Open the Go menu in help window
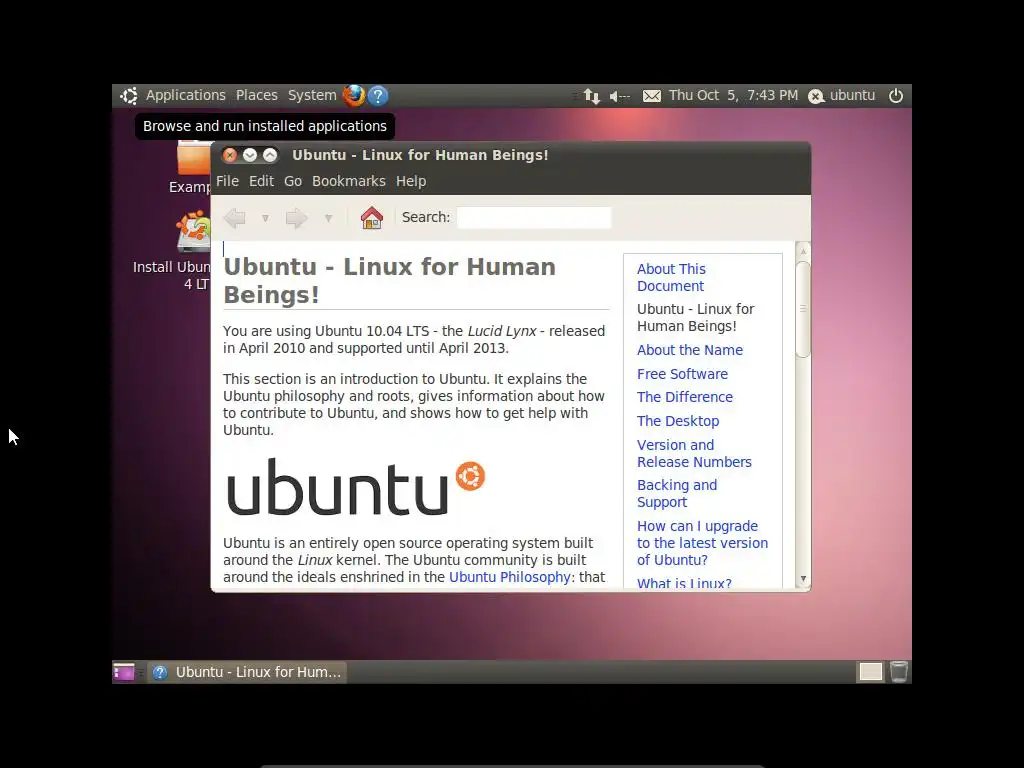Viewport: 1024px width, 768px height. (x=293, y=181)
